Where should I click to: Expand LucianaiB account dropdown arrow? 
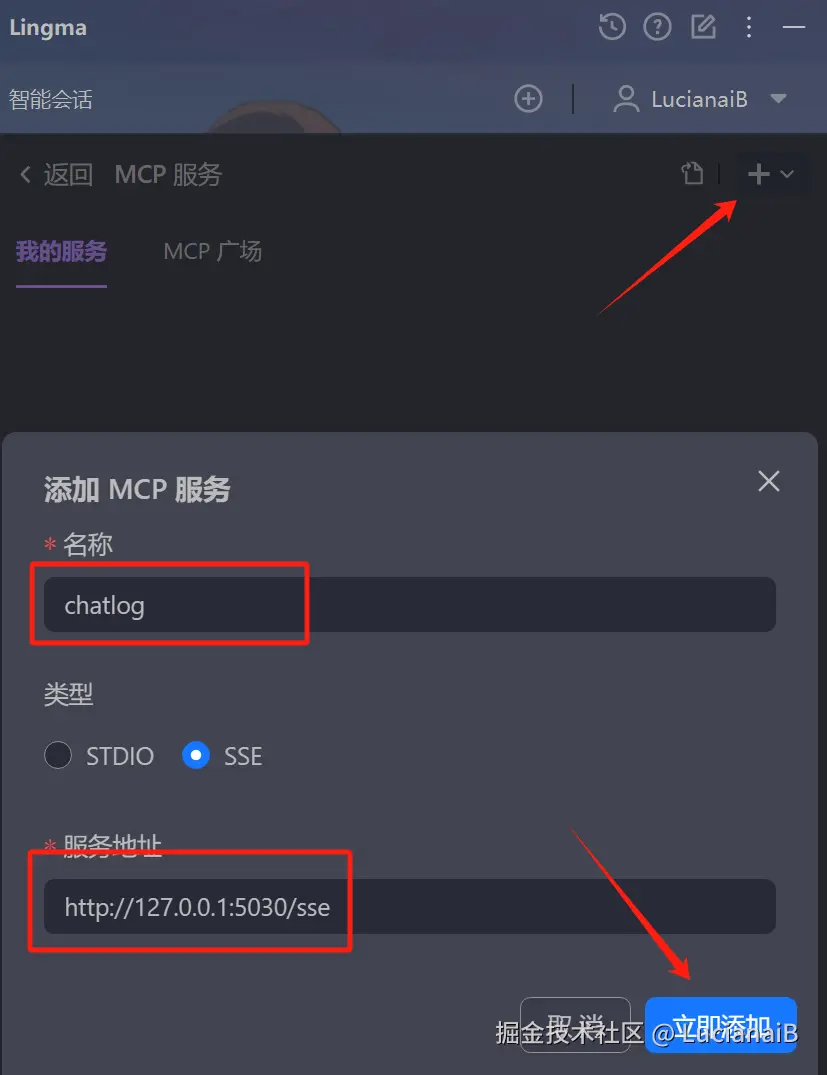(x=778, y=99)
